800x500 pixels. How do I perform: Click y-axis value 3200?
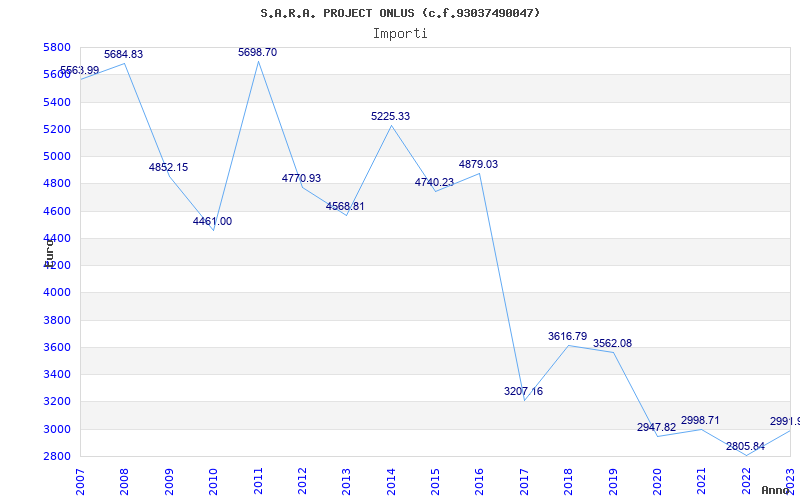tap(58, 402)
